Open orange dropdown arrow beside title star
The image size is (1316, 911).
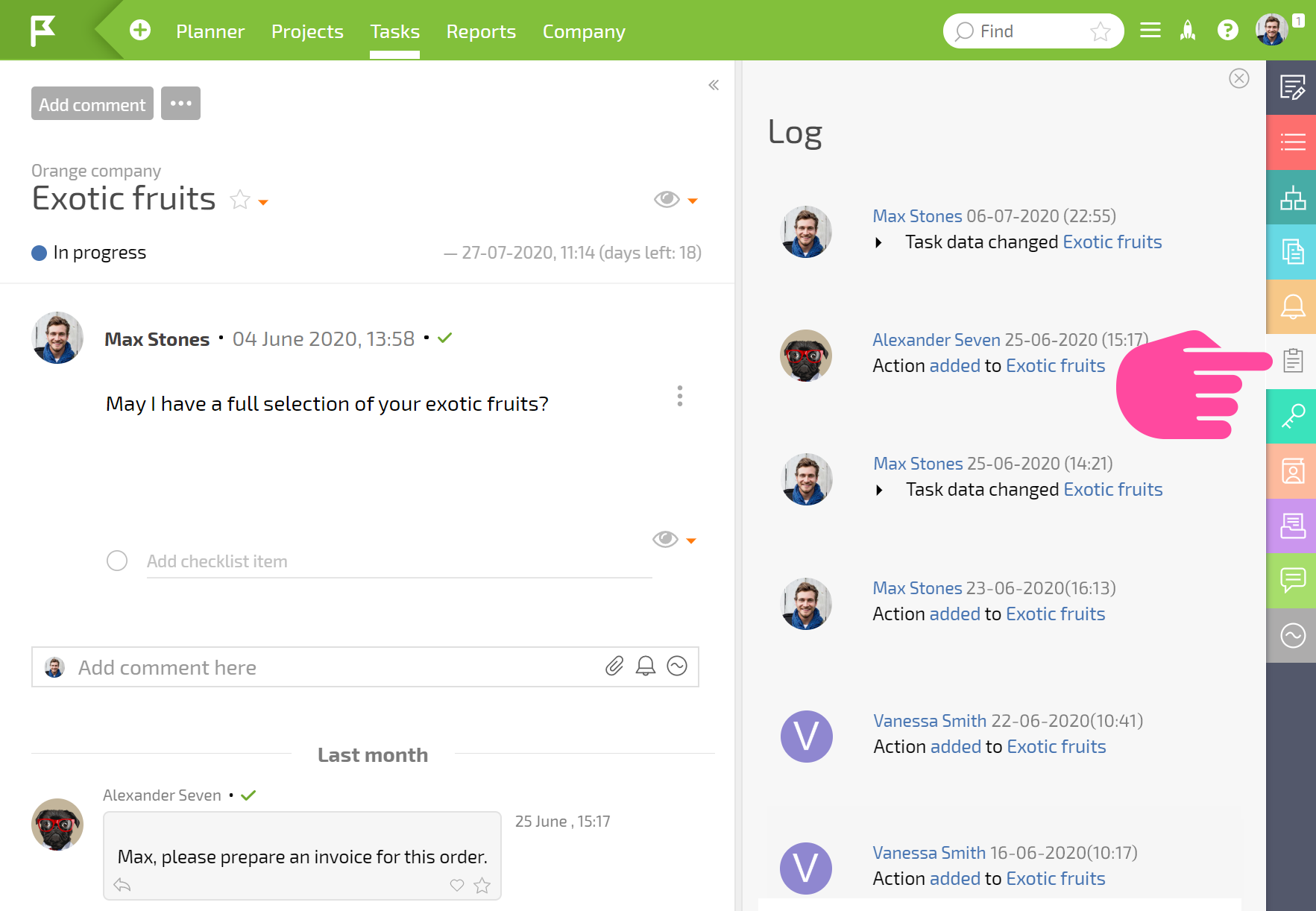coord(262,202)
